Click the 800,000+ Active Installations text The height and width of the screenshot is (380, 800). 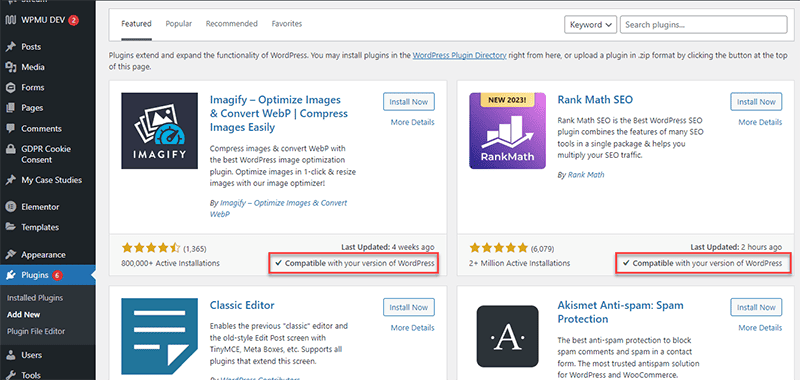pos(170,264)
